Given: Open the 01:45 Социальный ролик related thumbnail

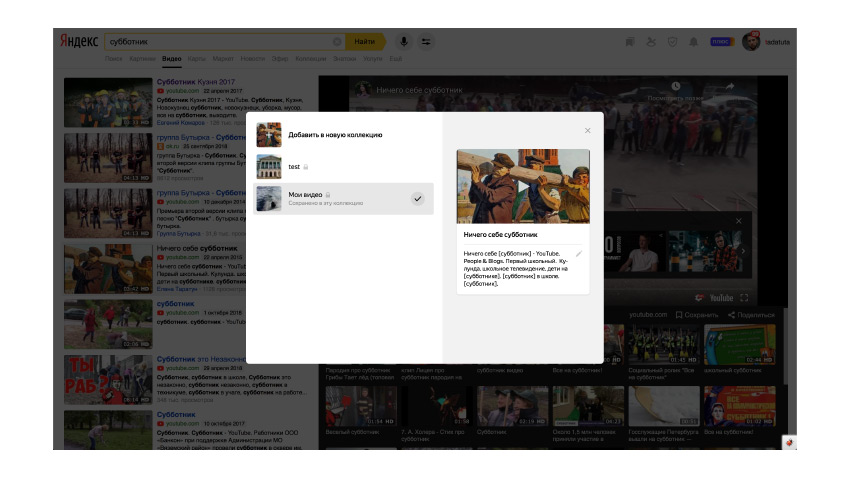Looking at the screenshot, I should tap(664, 345).
